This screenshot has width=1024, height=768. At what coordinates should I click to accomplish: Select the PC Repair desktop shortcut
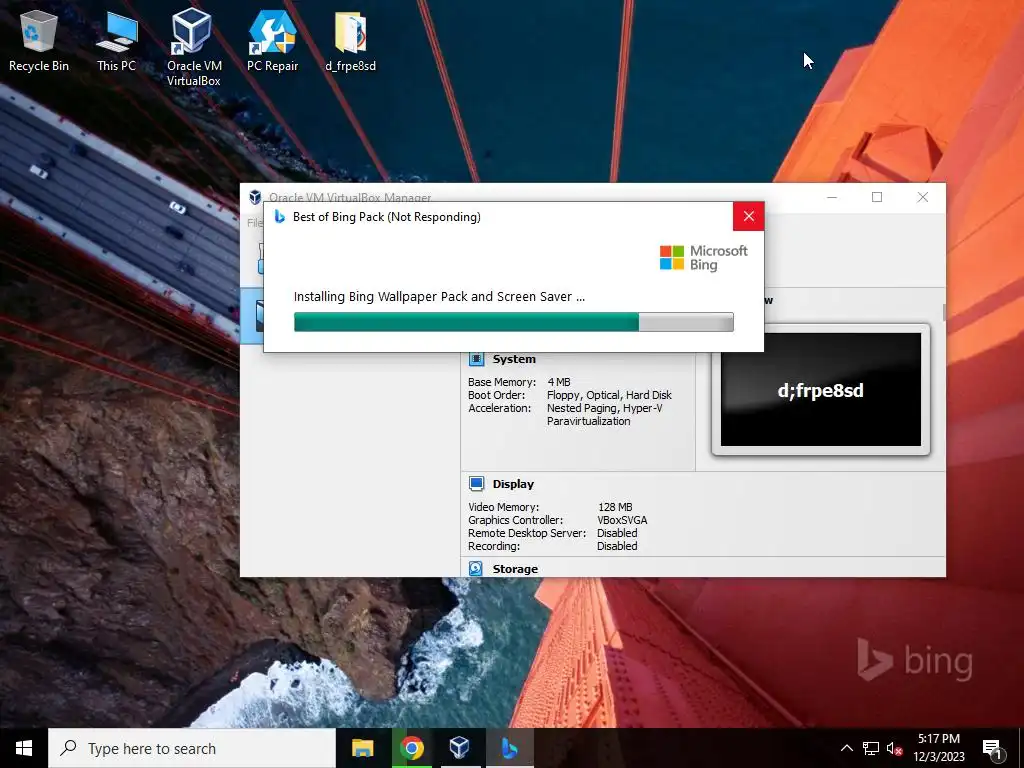tap(272, 42)
